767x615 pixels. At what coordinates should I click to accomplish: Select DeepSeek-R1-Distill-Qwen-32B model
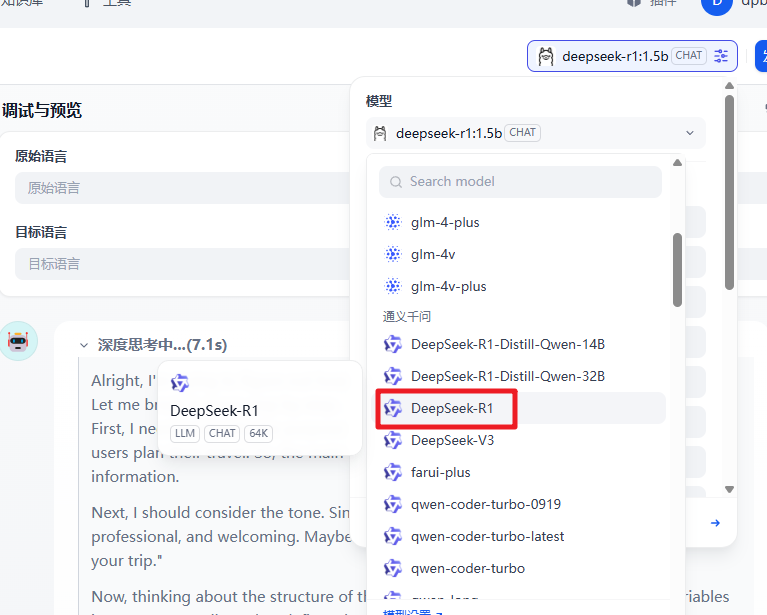[507, 376]
